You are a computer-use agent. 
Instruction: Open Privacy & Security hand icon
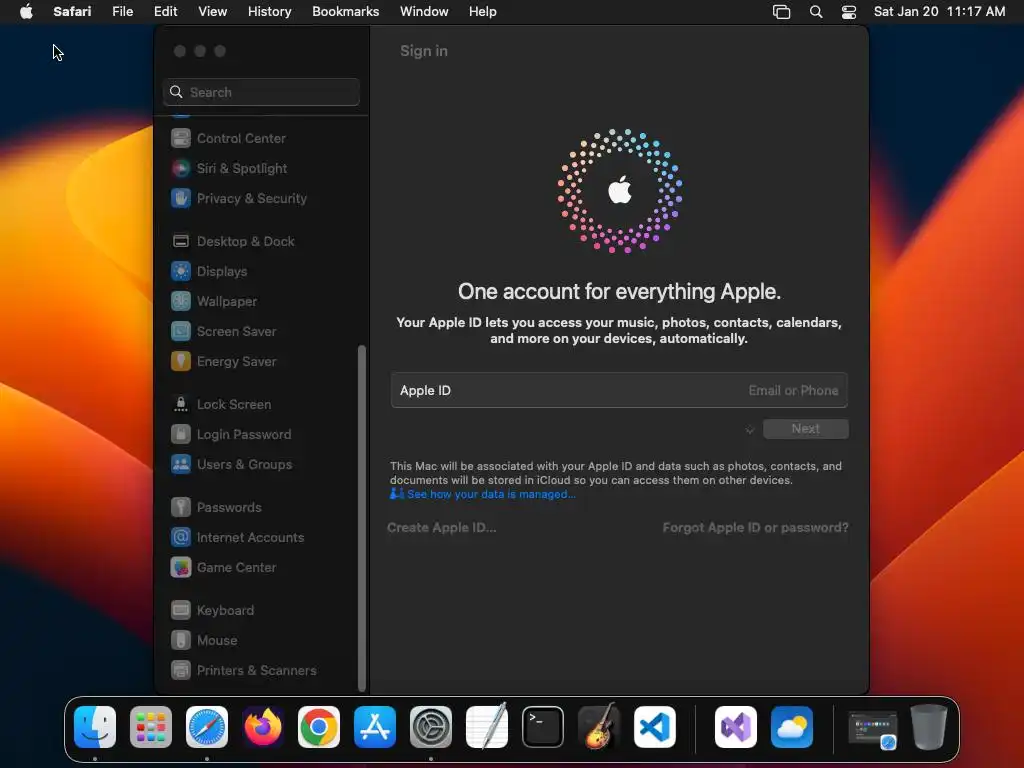[x=181, y=198]
